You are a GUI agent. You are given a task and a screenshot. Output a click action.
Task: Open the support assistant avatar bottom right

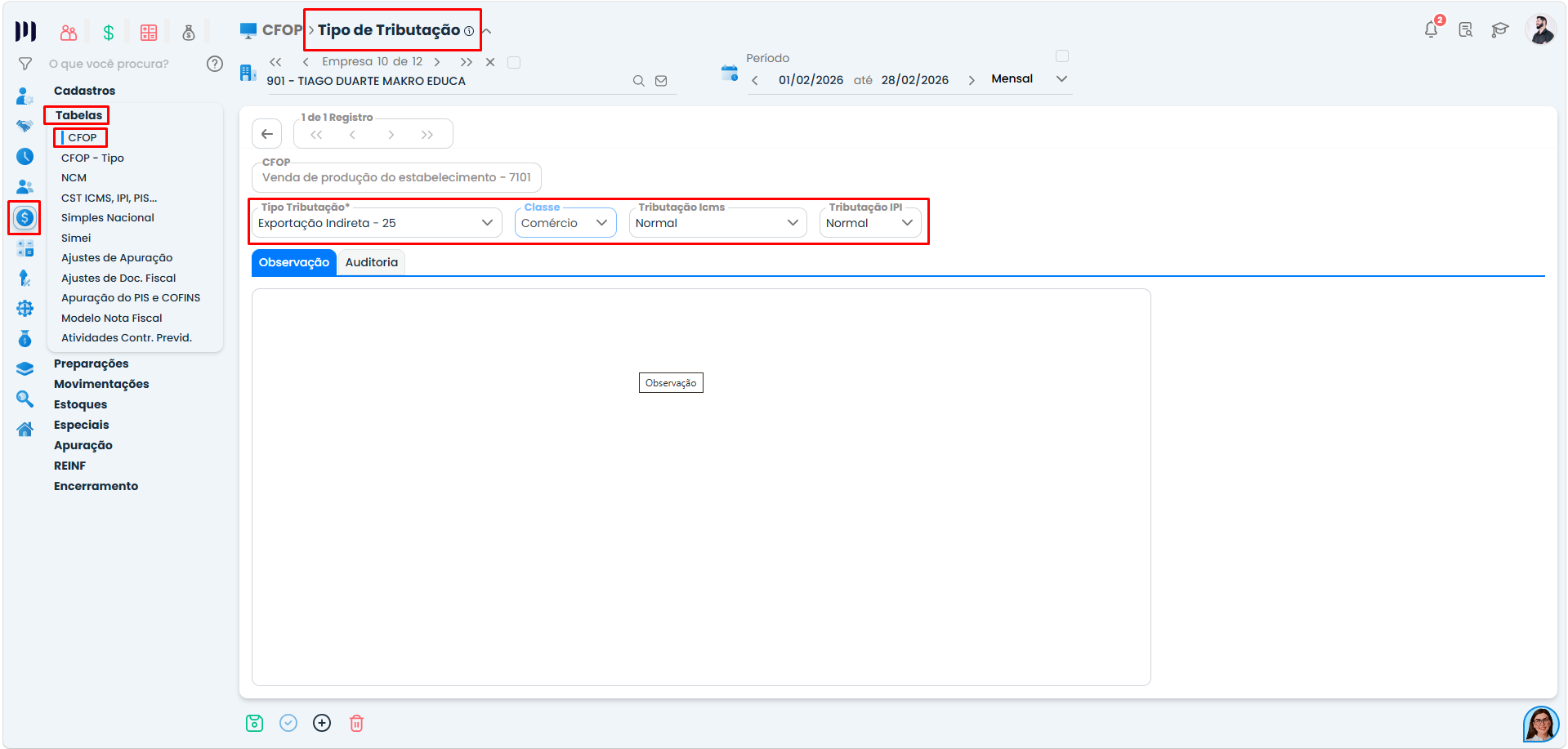[1541, 724]
